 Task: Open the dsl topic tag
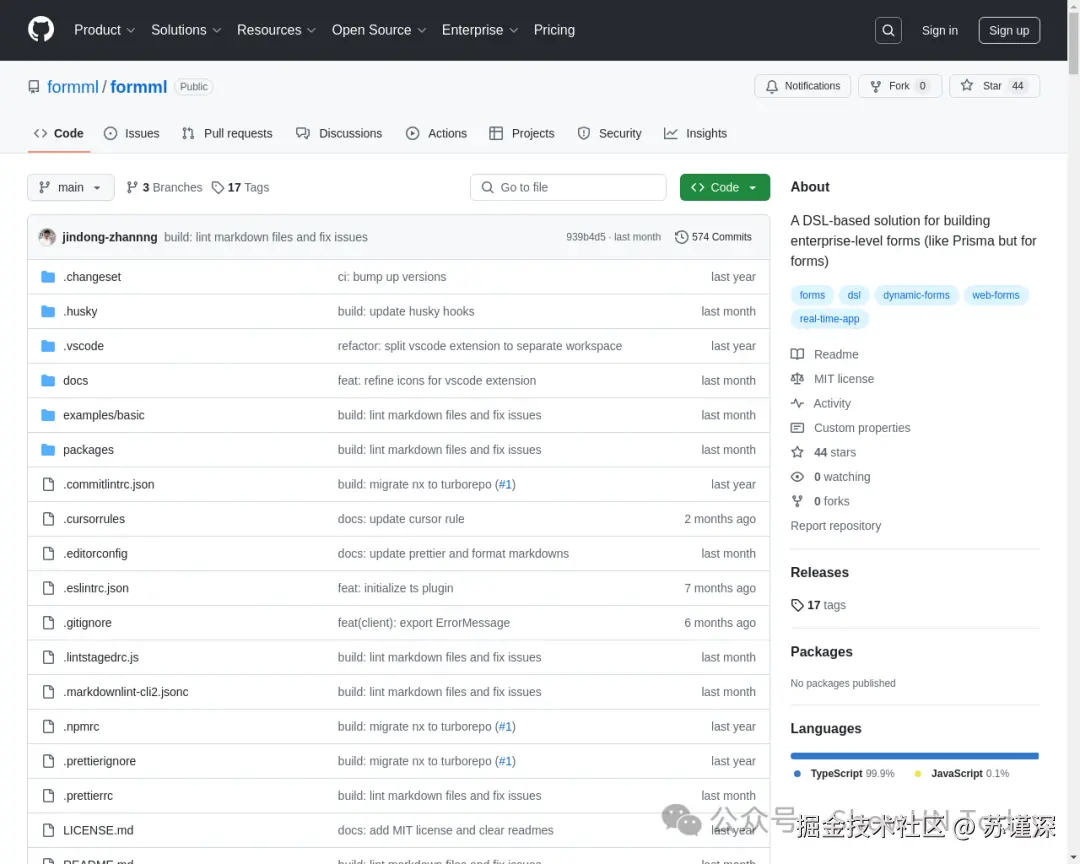point(854,295)
